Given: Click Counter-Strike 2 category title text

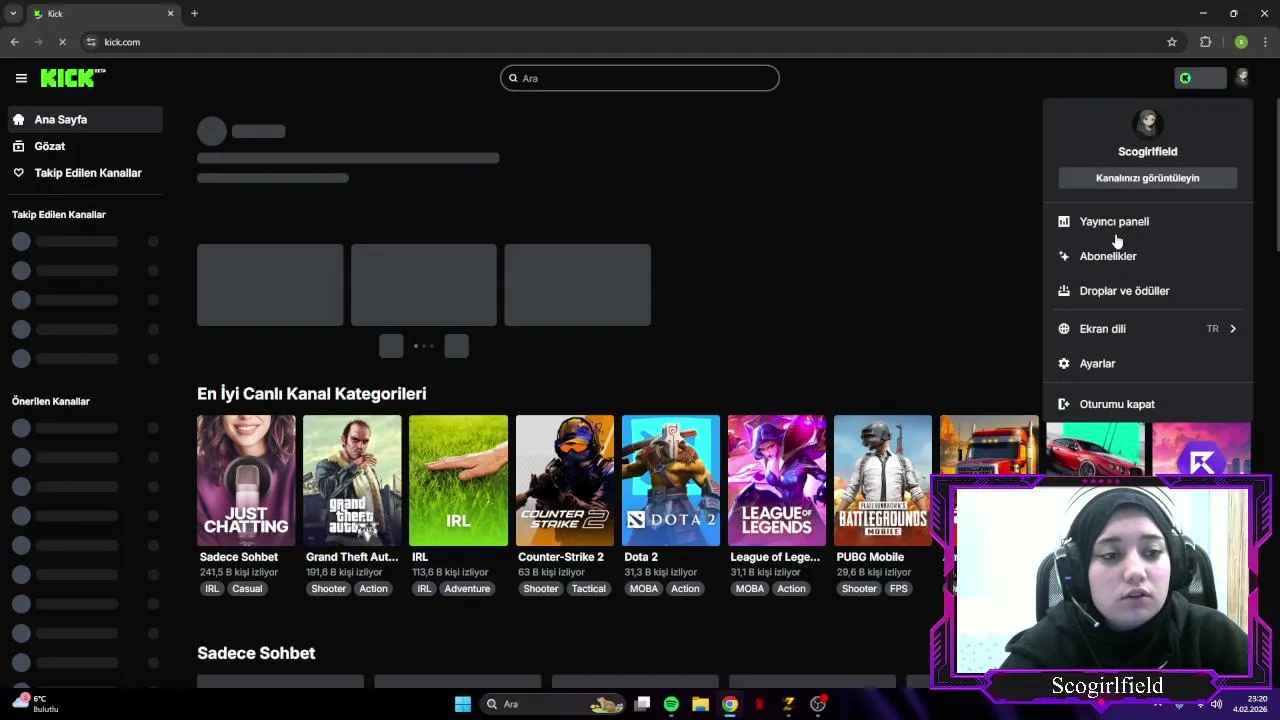Looking at the screenshot, I should pos(561,557).
